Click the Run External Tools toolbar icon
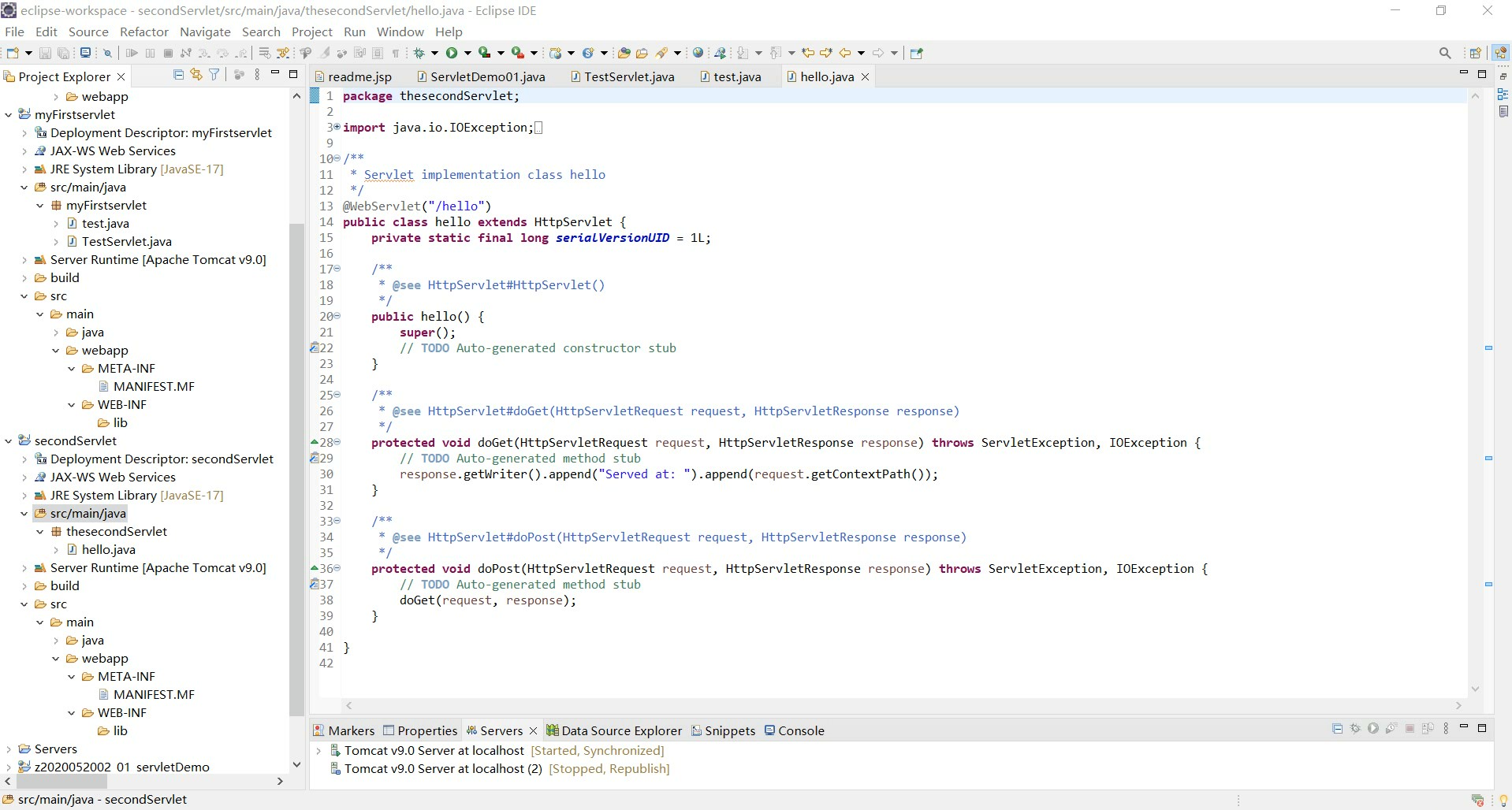 tap(517, 53)
